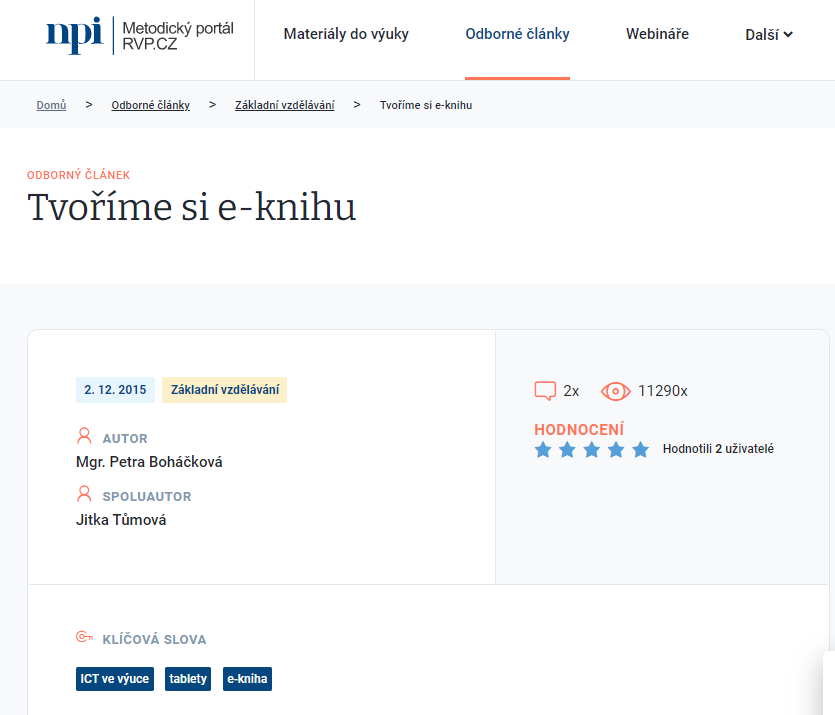Click the eye views count icon
Screen dimensions: 835x715
pyautogui.click(x=615, y=391)
